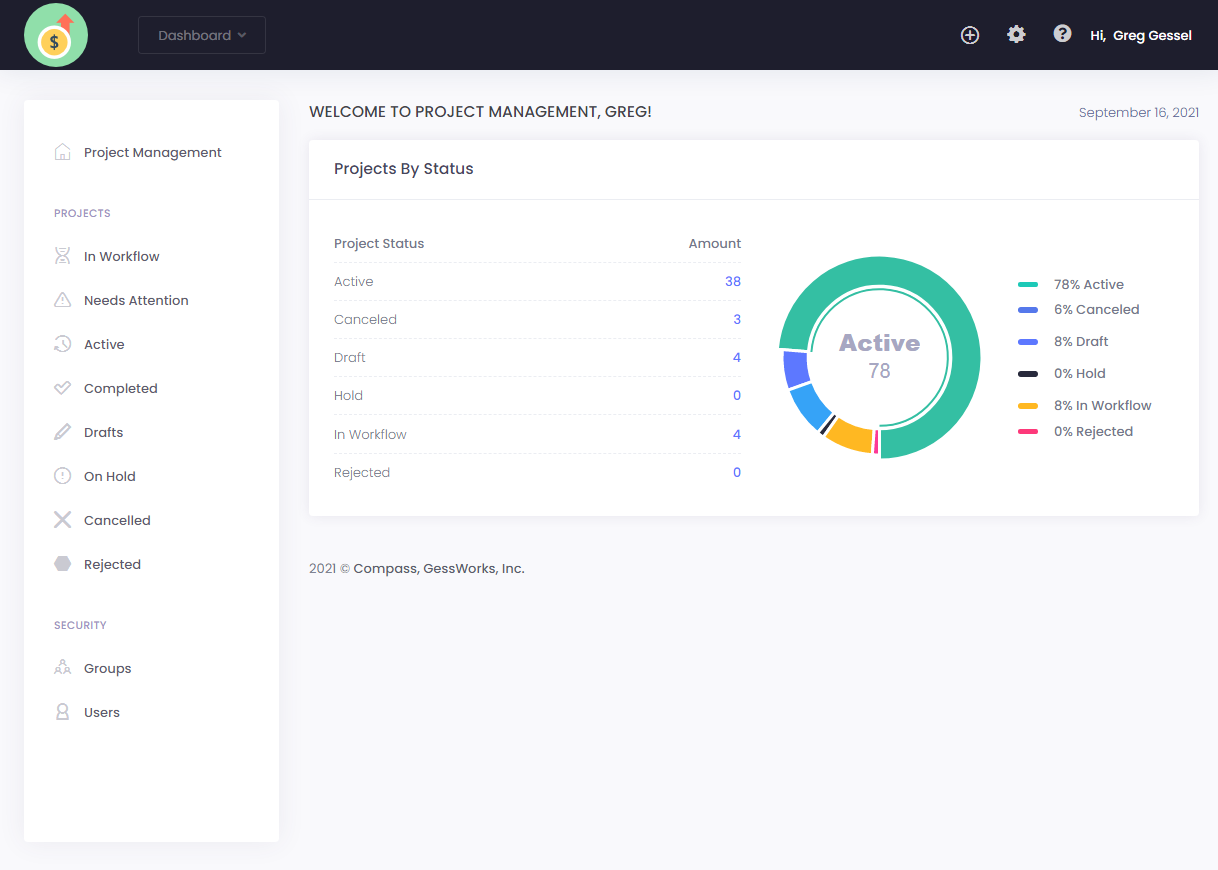The width and height of the screenshot is (1218, 870).
Task: Click the home icon beside Project Management
Action: pyautogui.click(x=62, y=152)
